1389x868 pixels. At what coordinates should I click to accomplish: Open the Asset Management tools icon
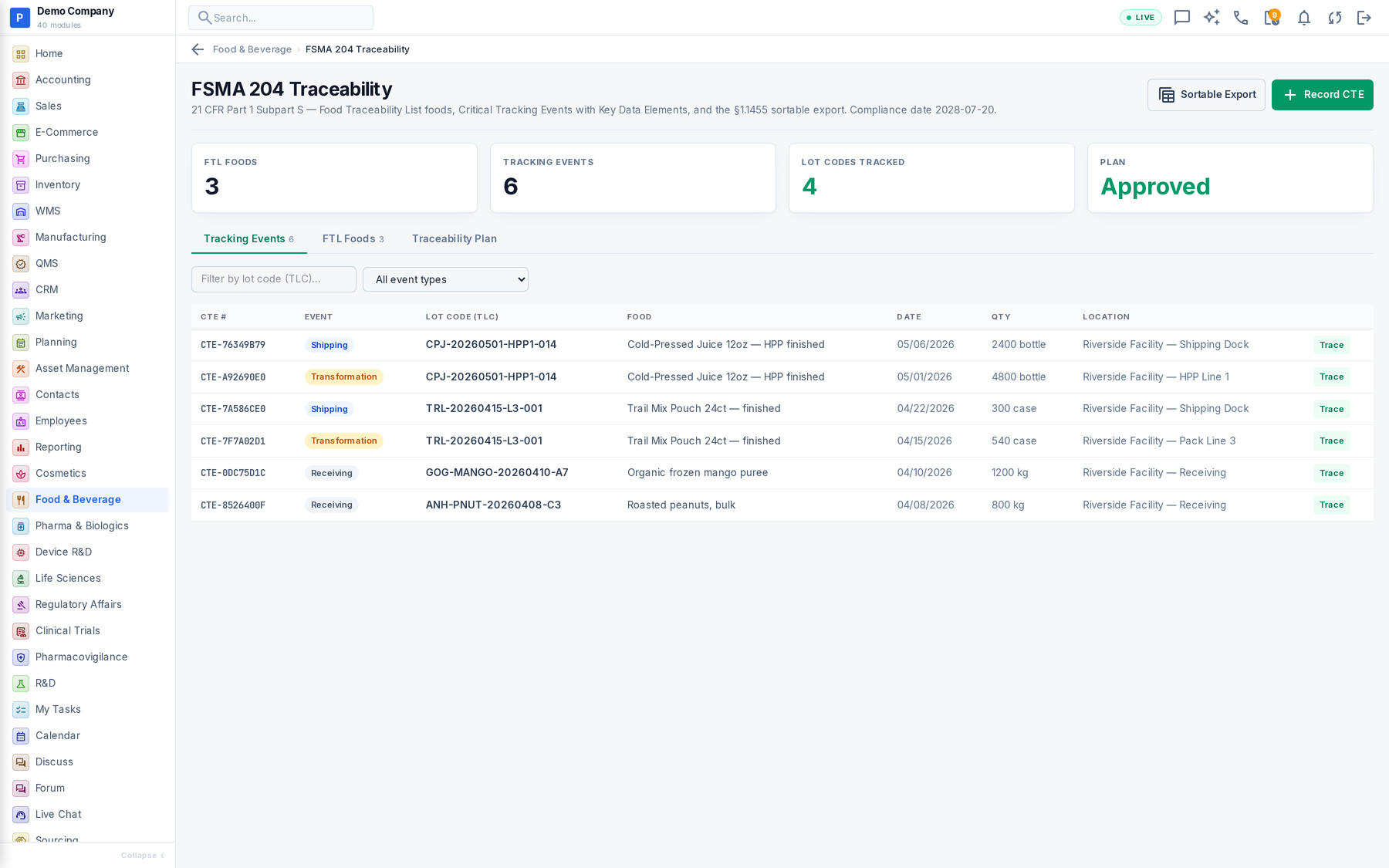pyautogui.click(x=21, y=369)
